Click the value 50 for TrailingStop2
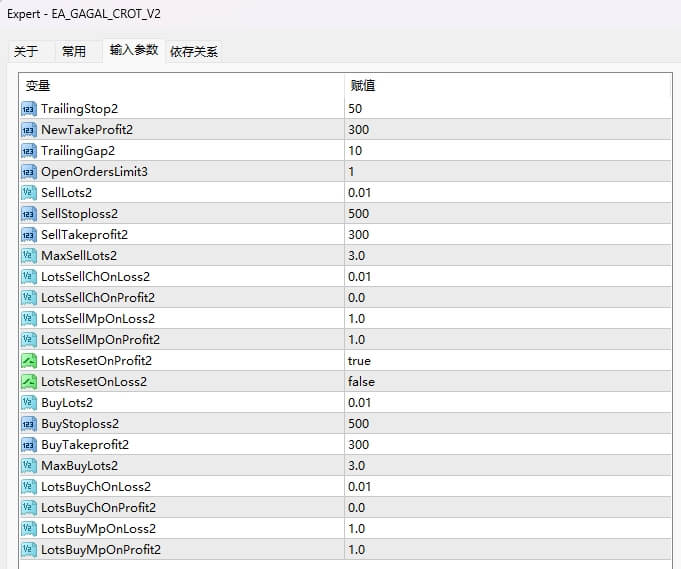 [x=355, y=109]
